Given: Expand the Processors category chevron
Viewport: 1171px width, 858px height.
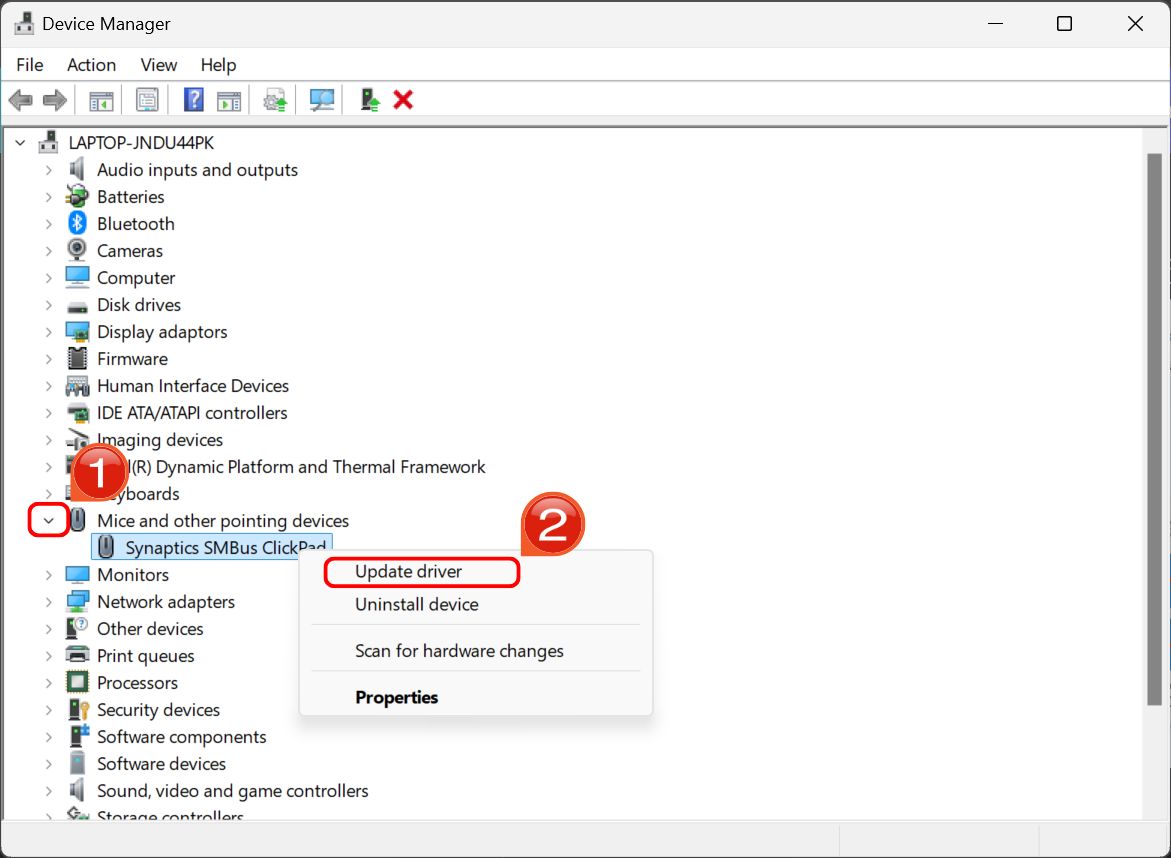Looking at the screenshot, I should pyautogui.click(x=49, y=683).
